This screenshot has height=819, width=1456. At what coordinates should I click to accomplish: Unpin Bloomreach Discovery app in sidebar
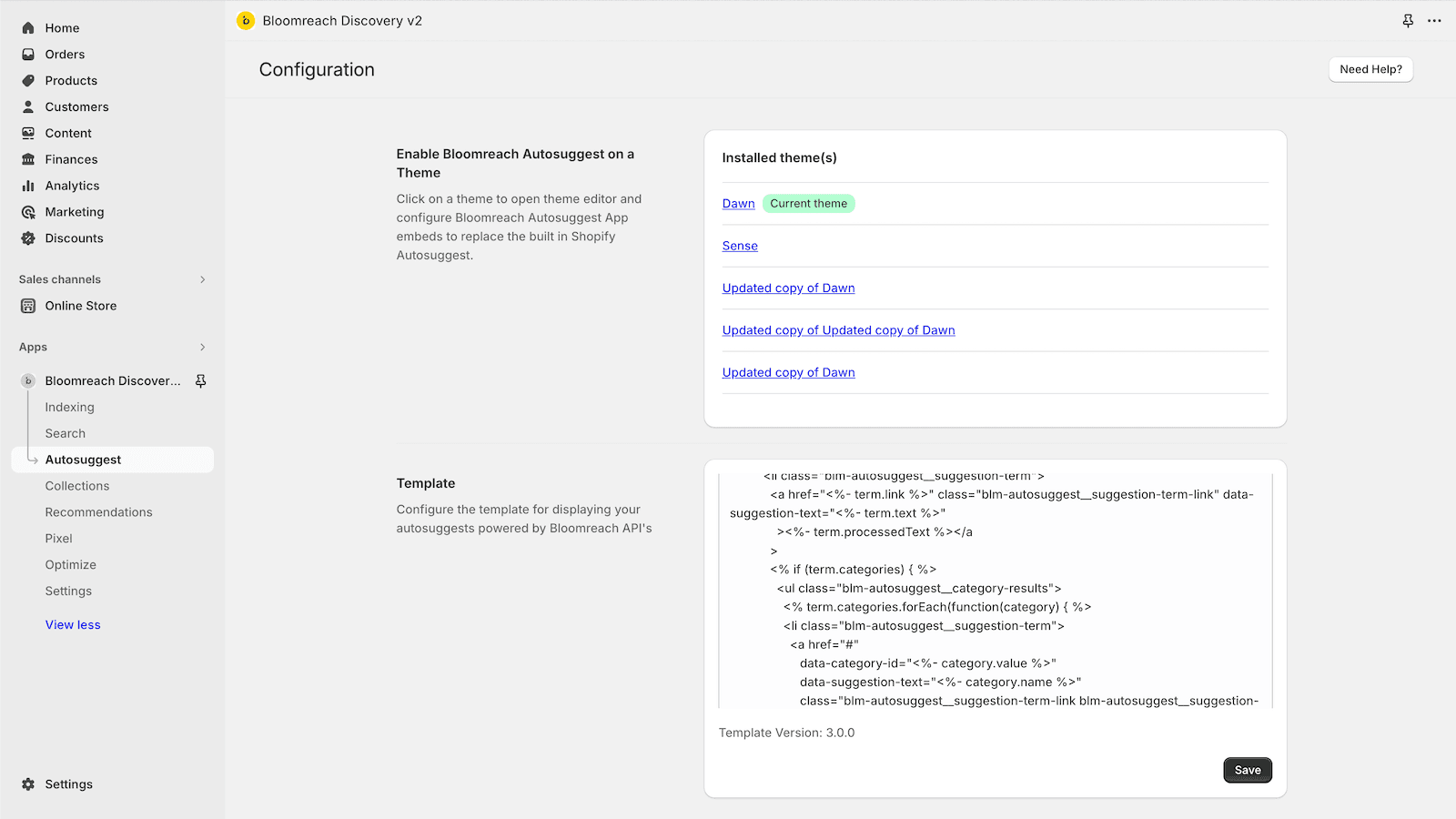[201, 381]
